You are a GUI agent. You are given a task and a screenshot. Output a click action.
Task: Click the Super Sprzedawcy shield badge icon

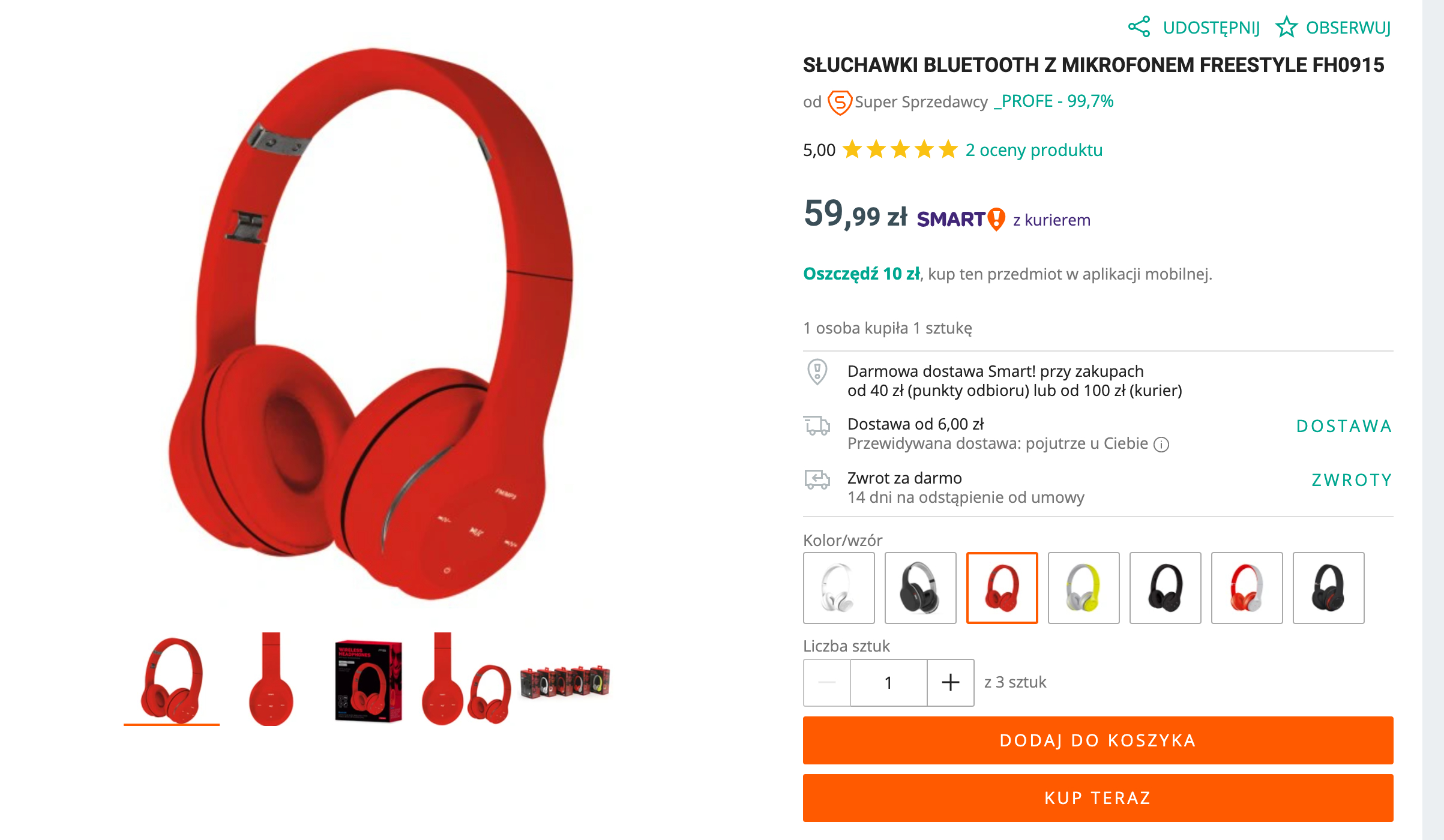click(x=840, y=102)
